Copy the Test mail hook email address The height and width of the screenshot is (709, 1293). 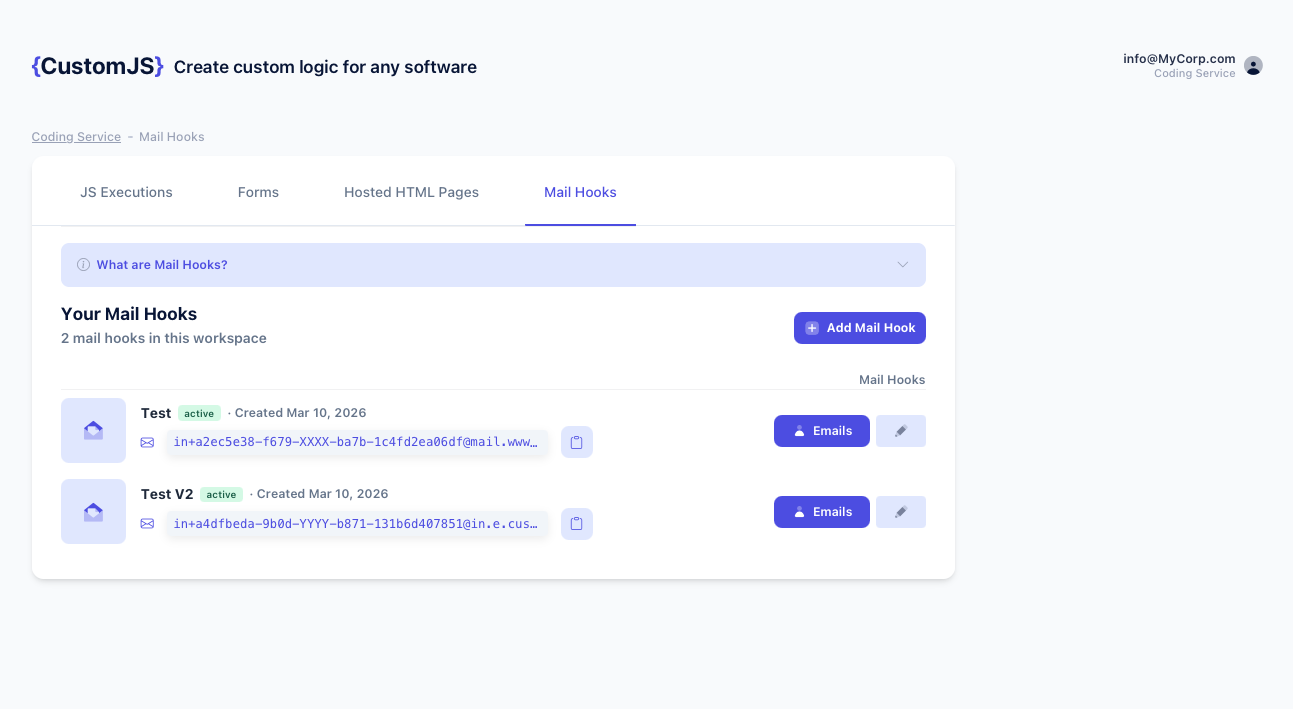pyautogui.click(x=577, y=442)
